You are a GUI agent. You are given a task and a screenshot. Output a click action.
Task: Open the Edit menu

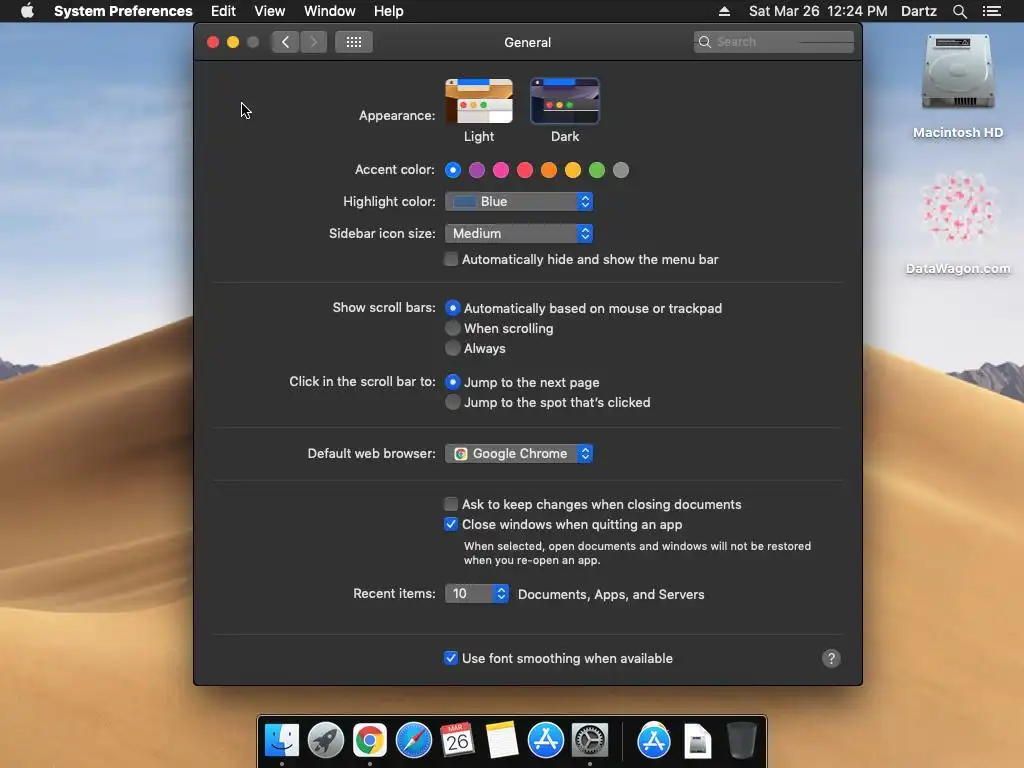(x=223, y=11)
